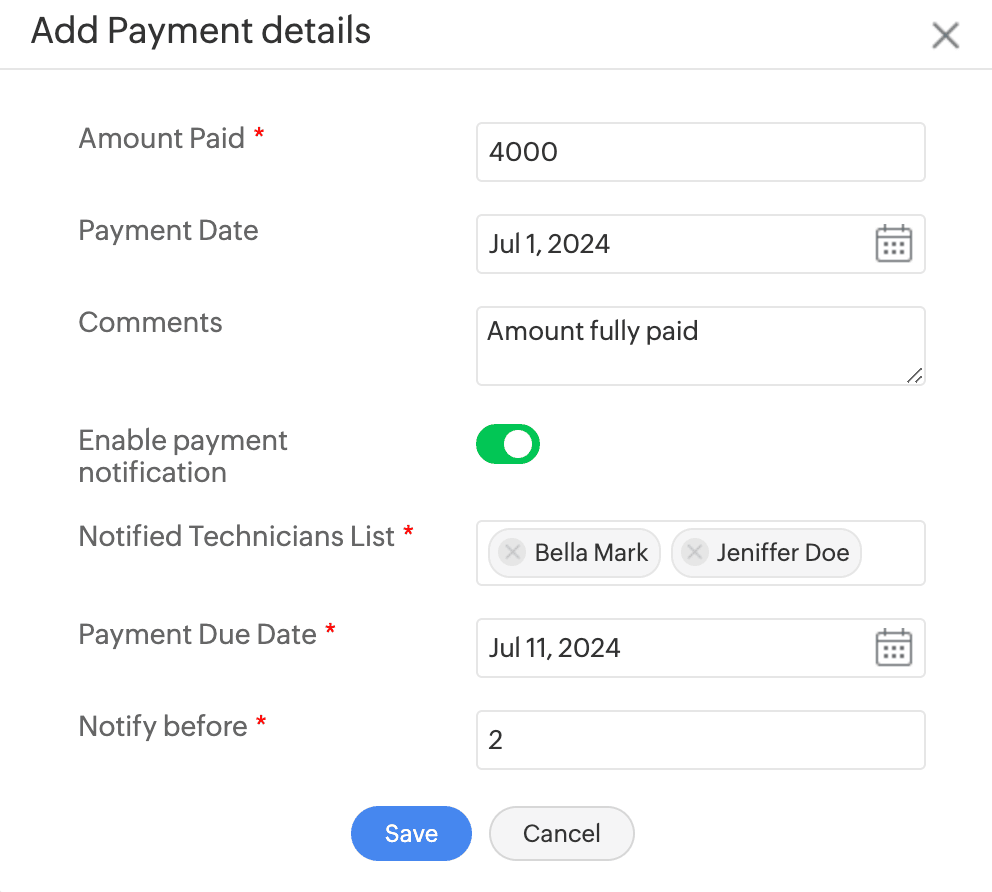
Task: Open the Payment Date calendar picker
Action: (x=893, y=244)
